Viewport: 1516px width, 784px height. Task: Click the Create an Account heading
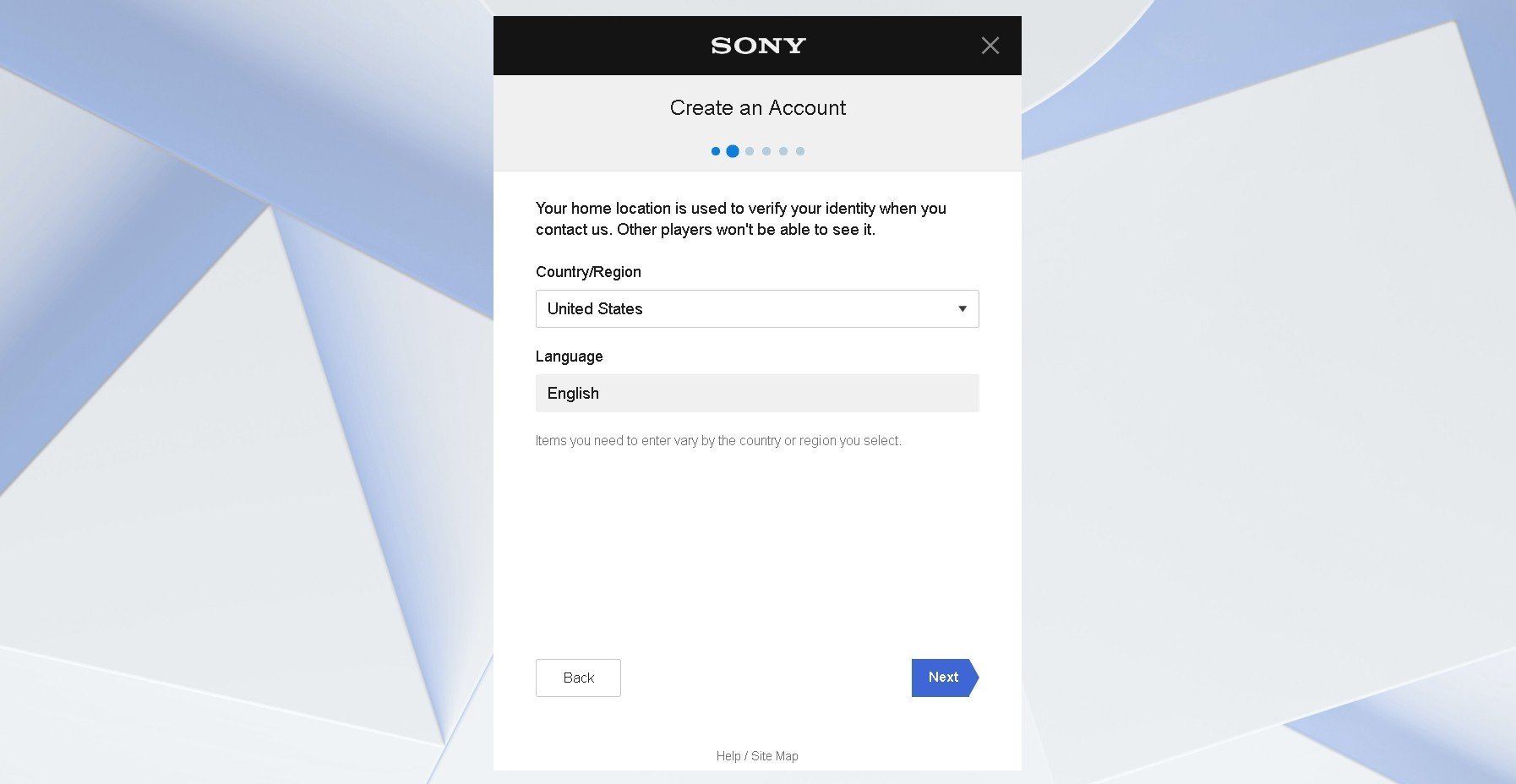click(758, 108)
